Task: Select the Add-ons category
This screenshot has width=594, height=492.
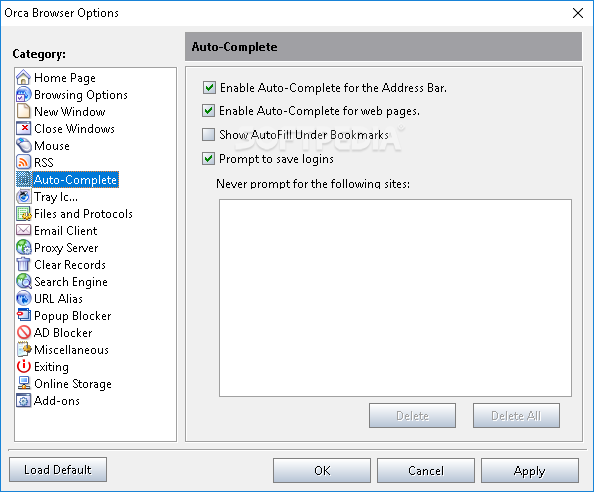Action: [57, 401]
